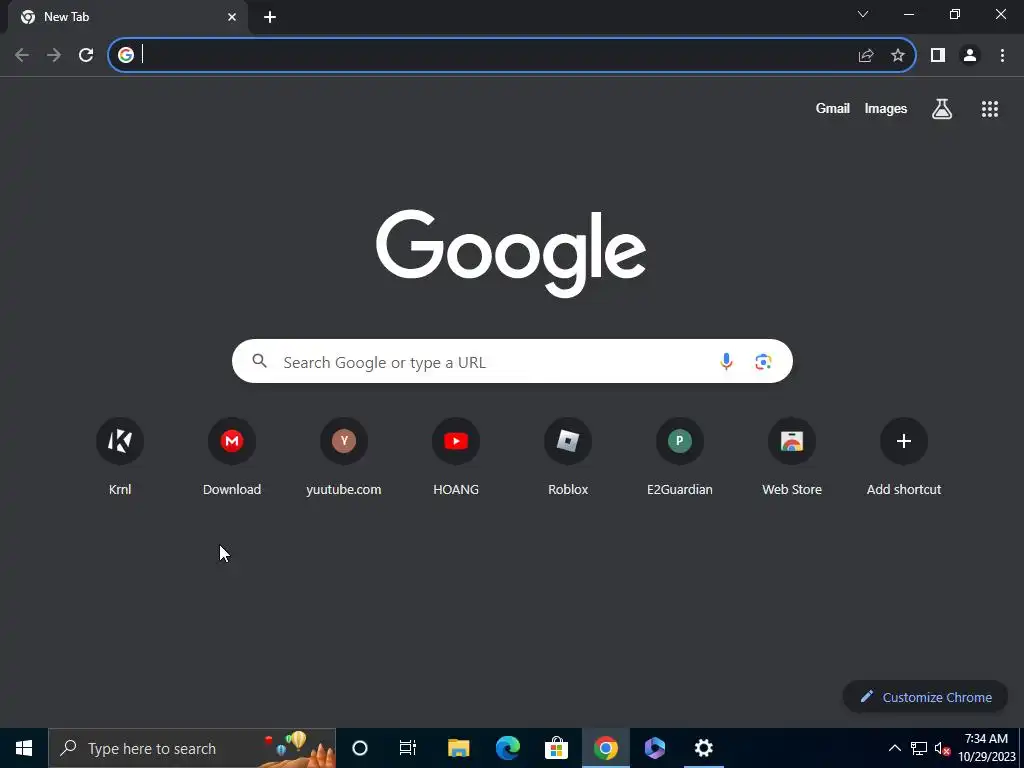Open File Explorer from taskbar
Viewport: 1024px width, 768px height.
point(458,748)
